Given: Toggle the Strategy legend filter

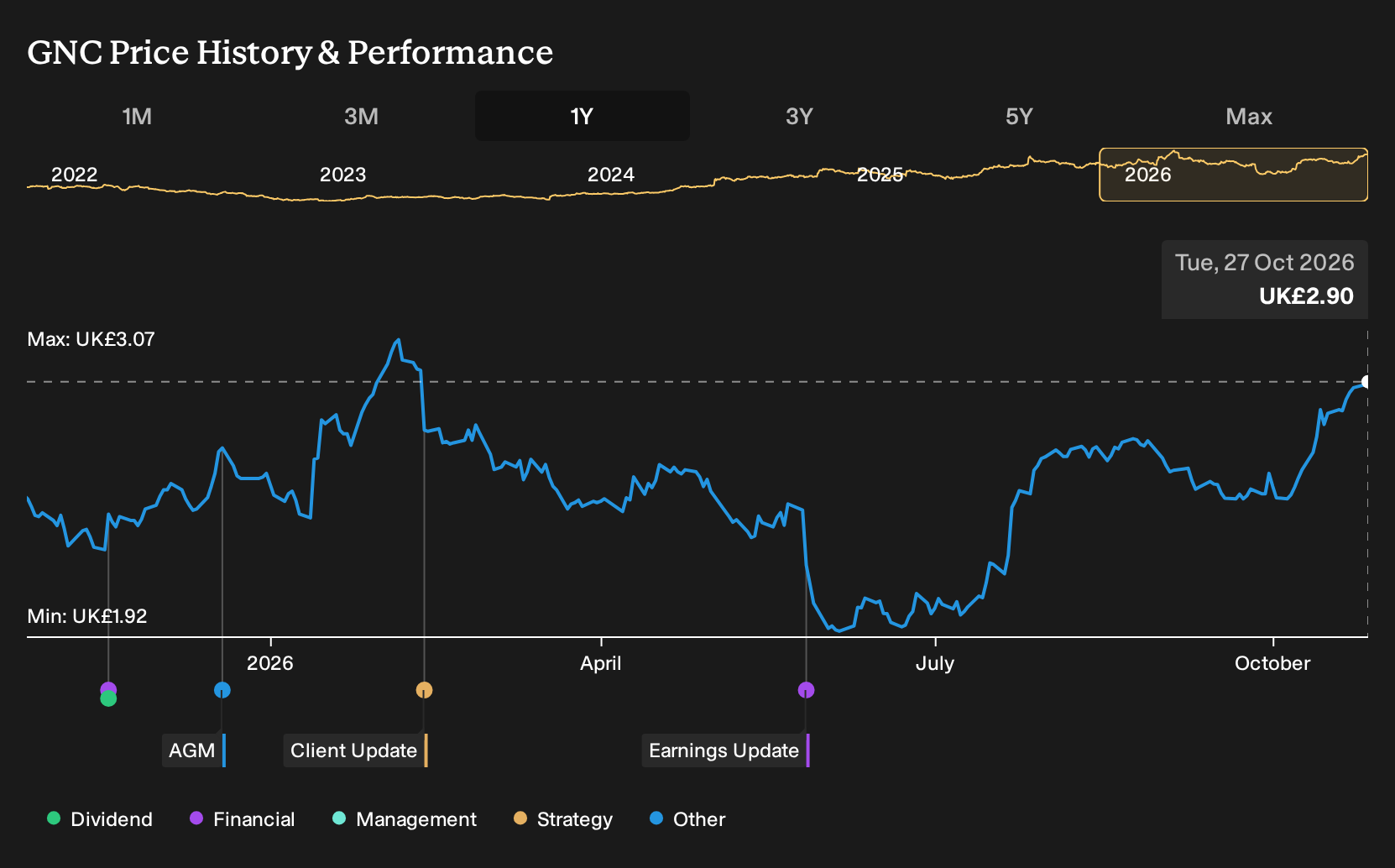Looking at the screenshot, I should pos(563,819).
